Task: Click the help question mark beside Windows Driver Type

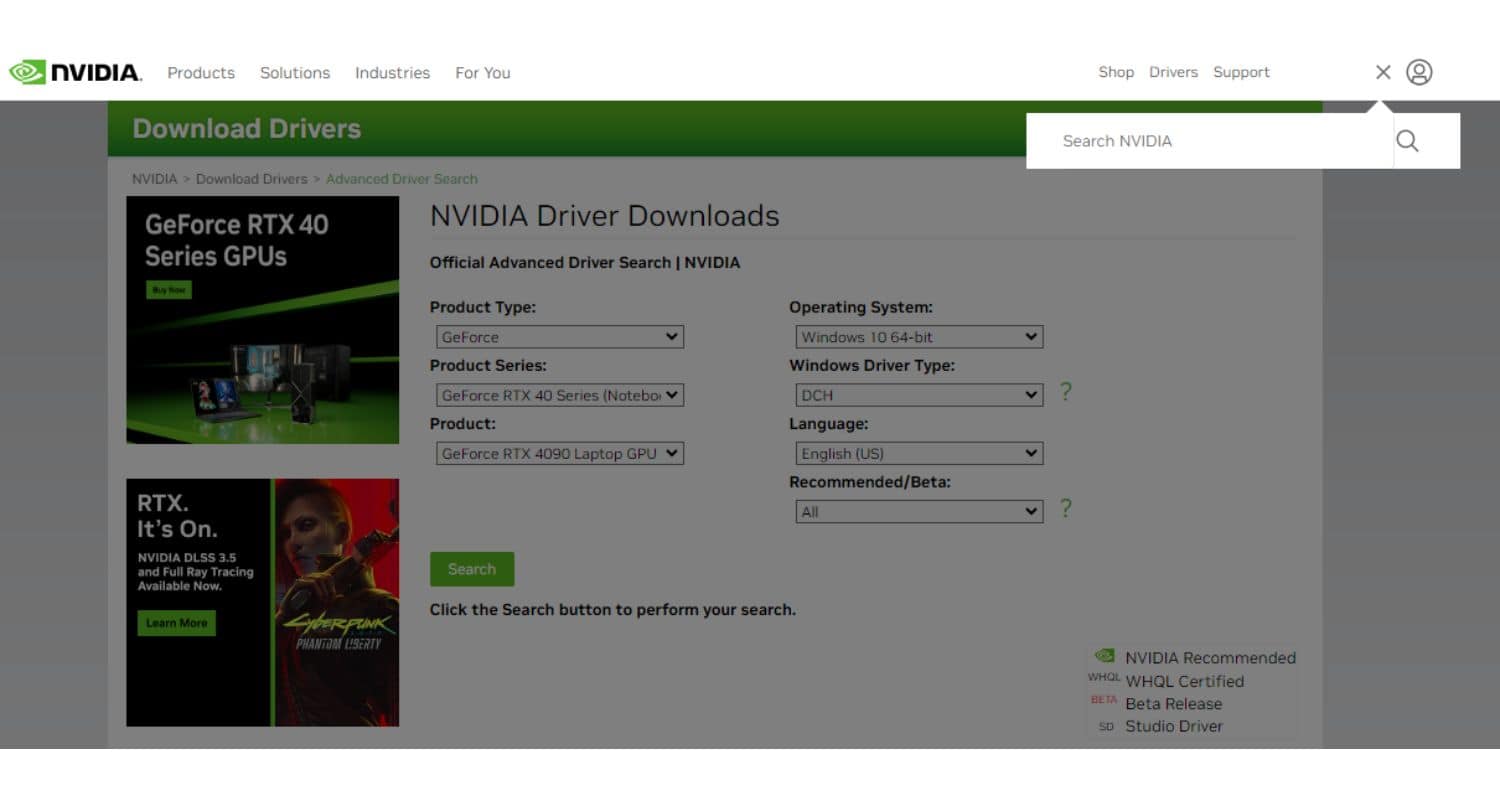Action: [1065, 392]
